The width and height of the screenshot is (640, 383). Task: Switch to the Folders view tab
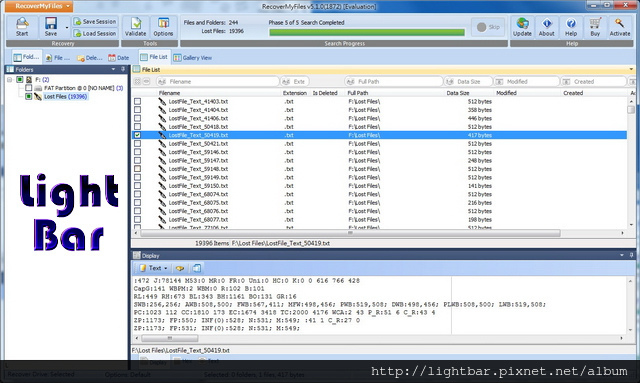27,58
